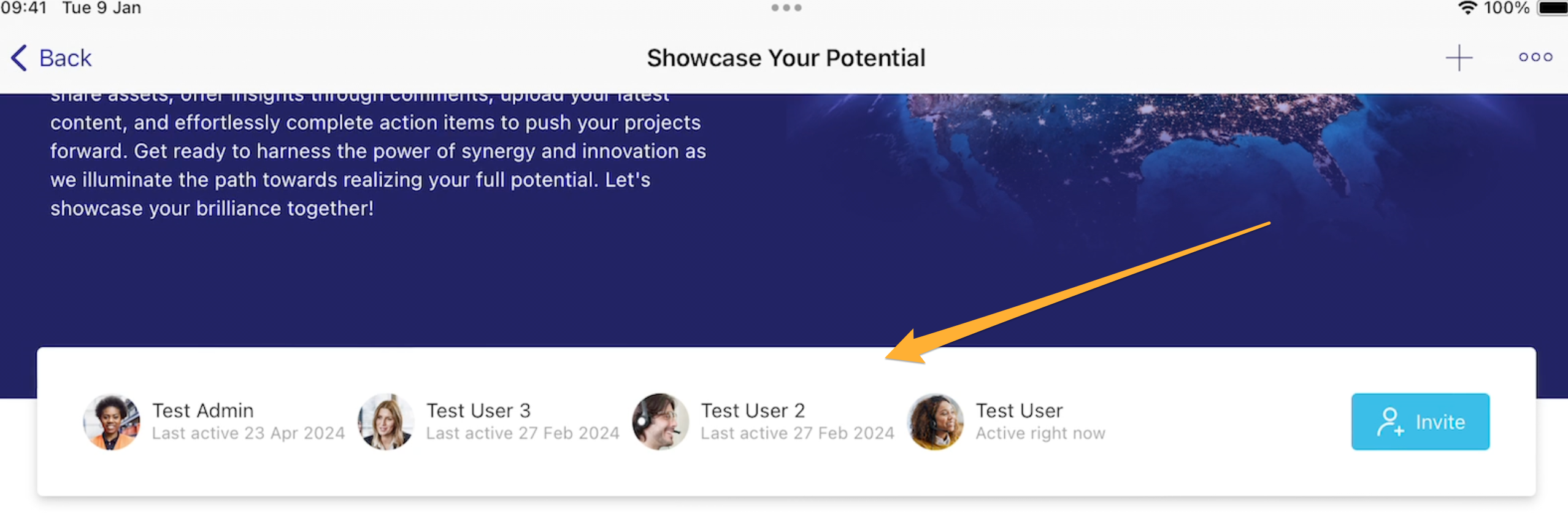Viewport: 1568px width, 513px height.
Task: Open the three-circles more options menu
Action: point(1535,57)
